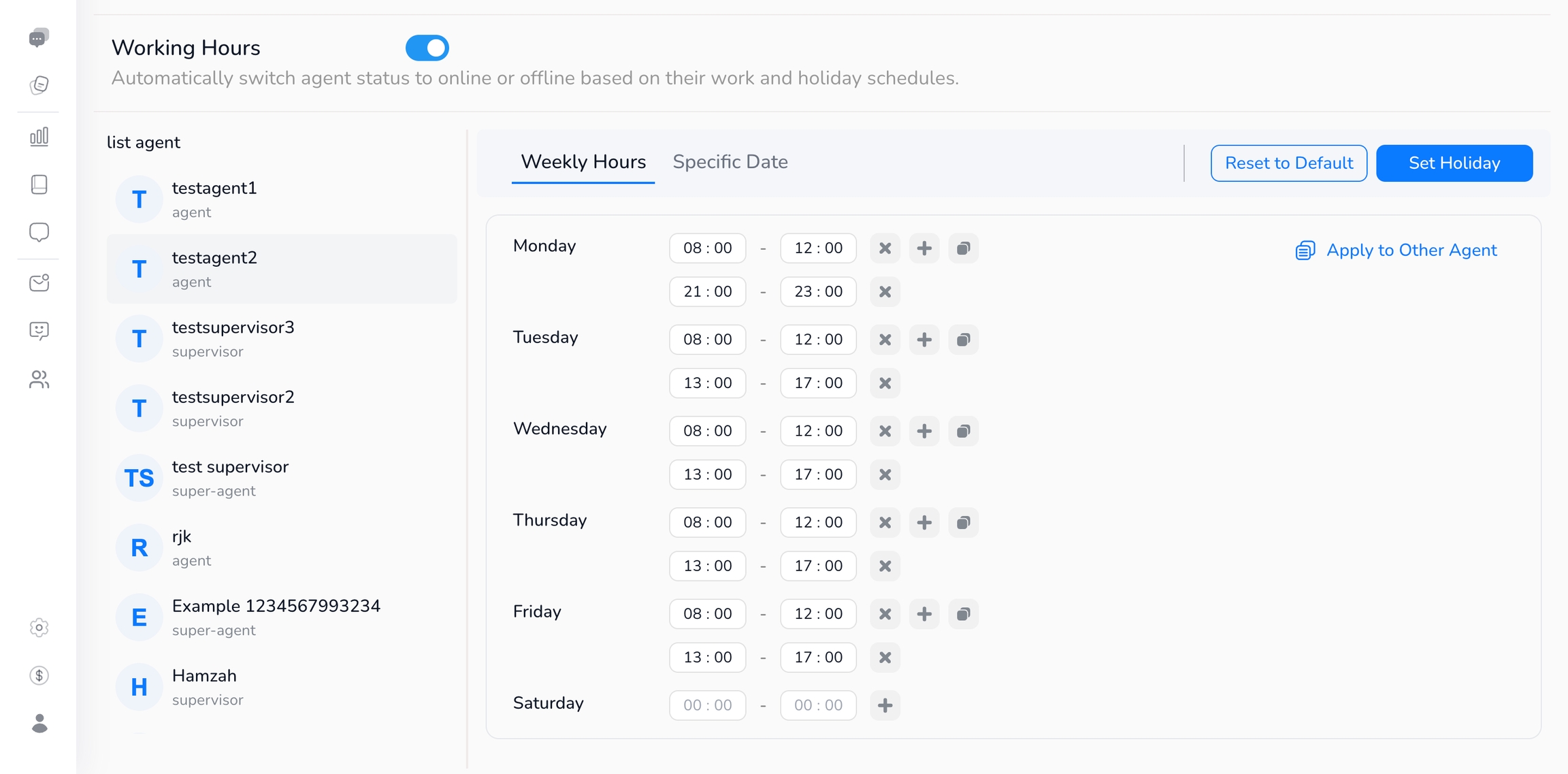The width and height of the screenshot is (1568, 774).
Task: Click the Reset to Default button
Action: point(1288,163)
